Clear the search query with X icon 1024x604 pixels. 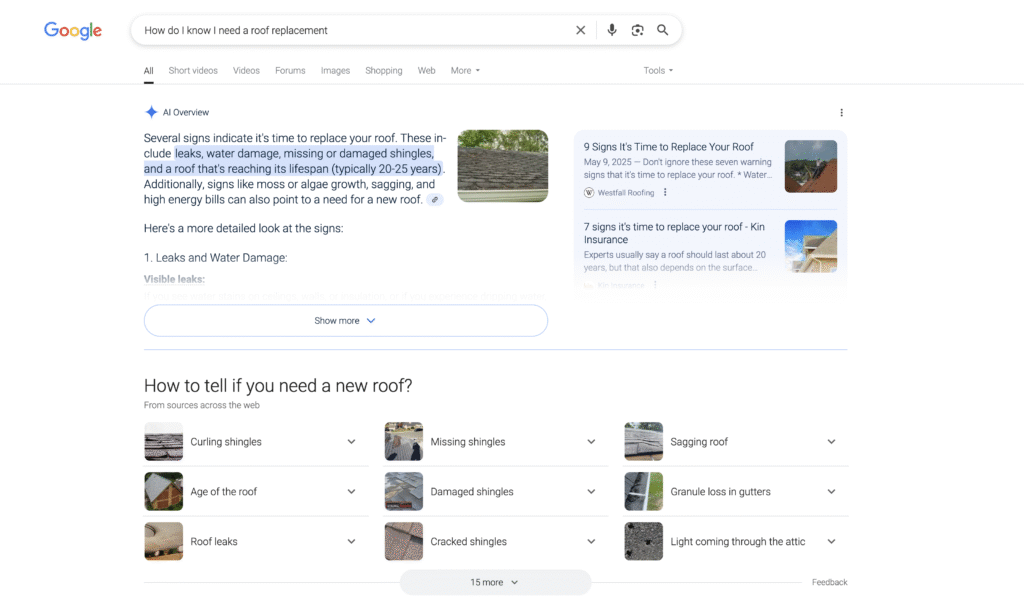pos(580,30)
